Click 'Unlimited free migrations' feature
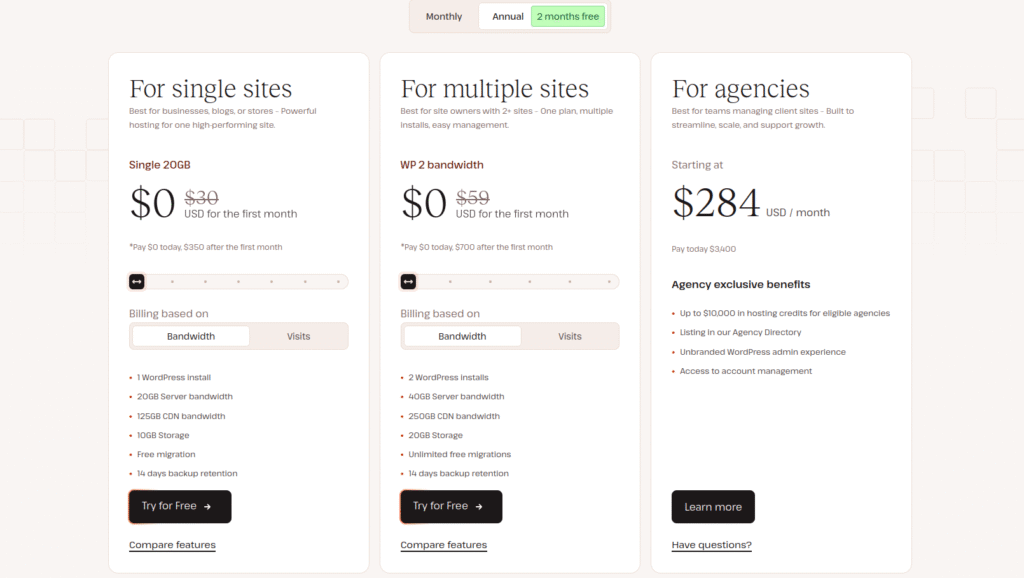The image size is (1024, 578). click(460, 454)
